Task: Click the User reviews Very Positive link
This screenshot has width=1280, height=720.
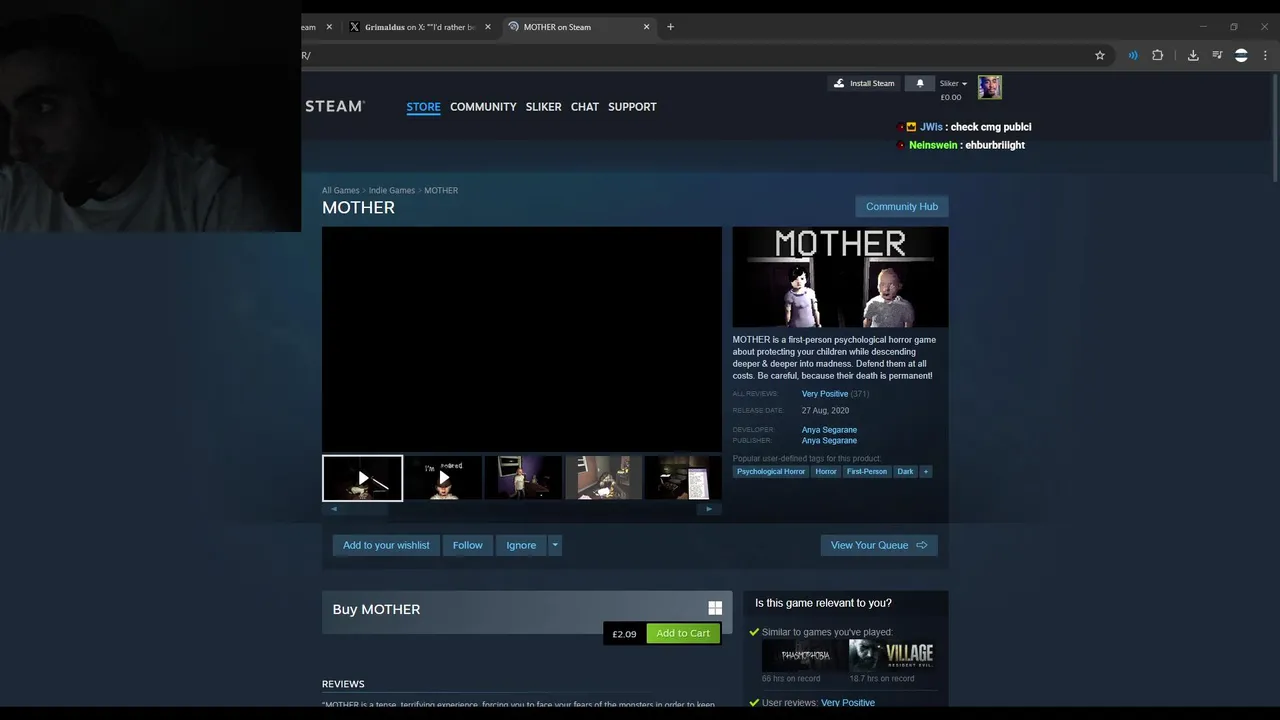Action: tap(848, 703)
